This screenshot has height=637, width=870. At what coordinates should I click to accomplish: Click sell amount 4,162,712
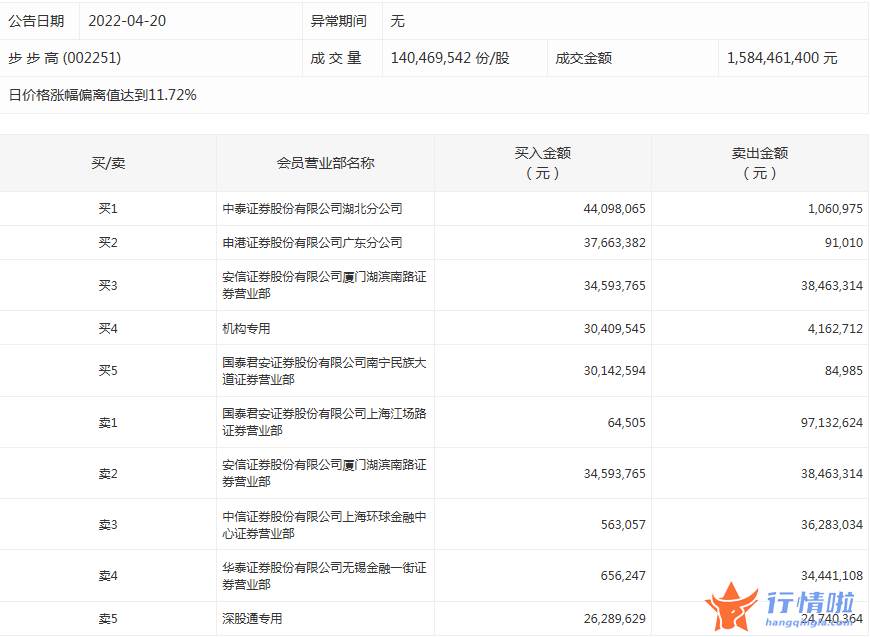pyautogui.click(x=835, y=328)
